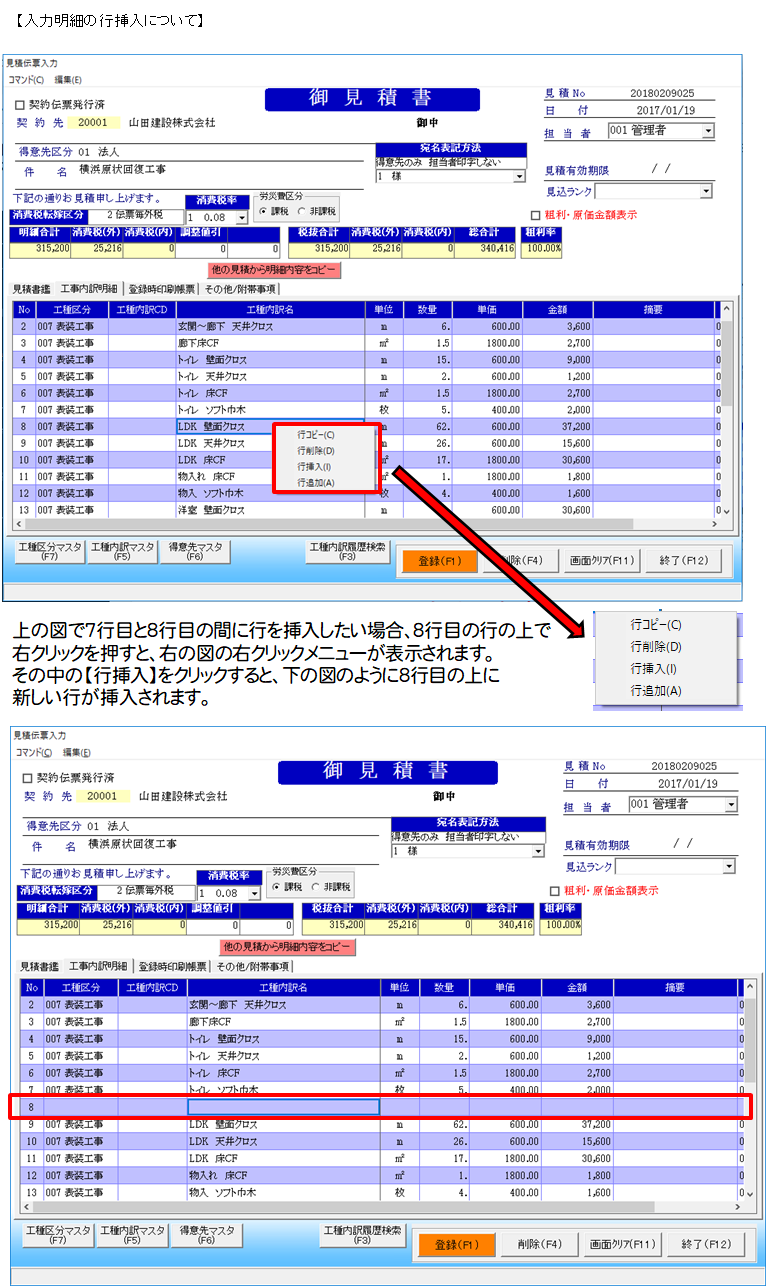Click the red 他の見積から明細内容をコピー button in upper window
Viewport: 767px width, 1287px height.
tap(274, 270)
